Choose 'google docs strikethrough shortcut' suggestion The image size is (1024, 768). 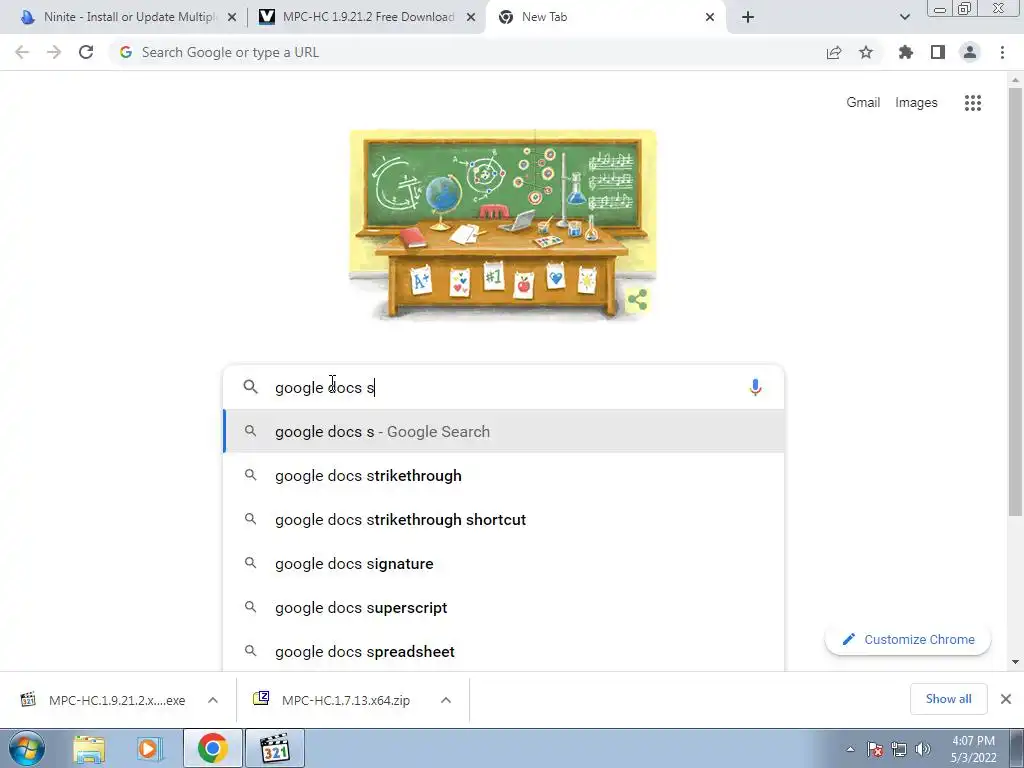tap(504, 519)
